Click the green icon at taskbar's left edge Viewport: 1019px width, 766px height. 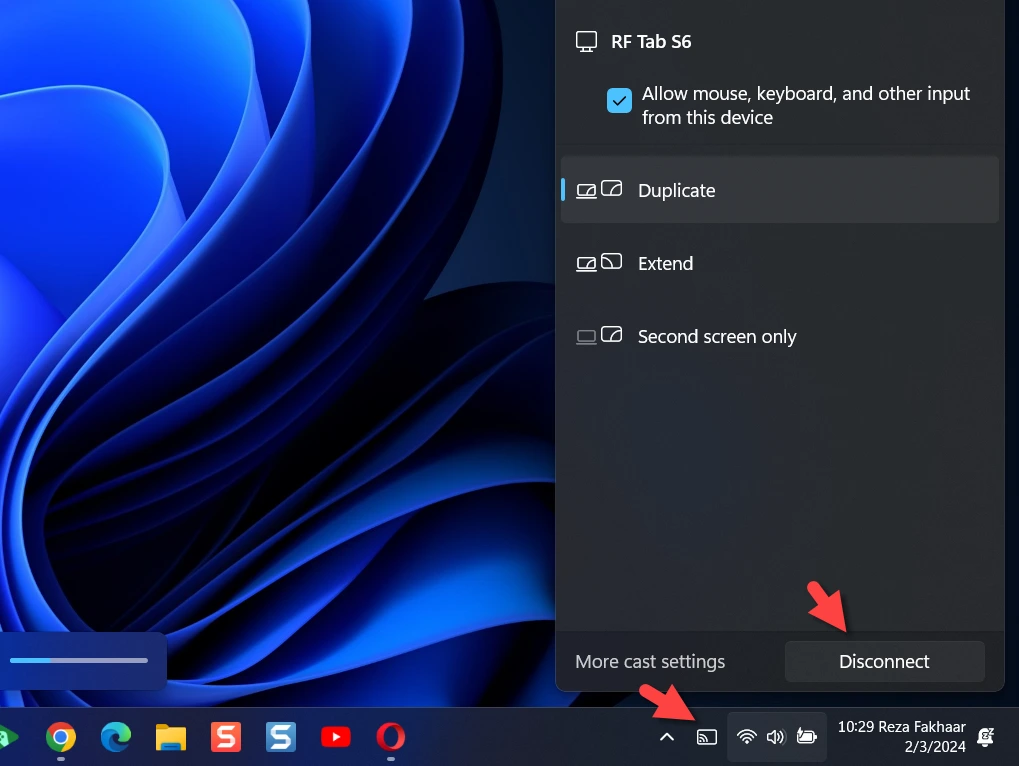pos(8,737)
